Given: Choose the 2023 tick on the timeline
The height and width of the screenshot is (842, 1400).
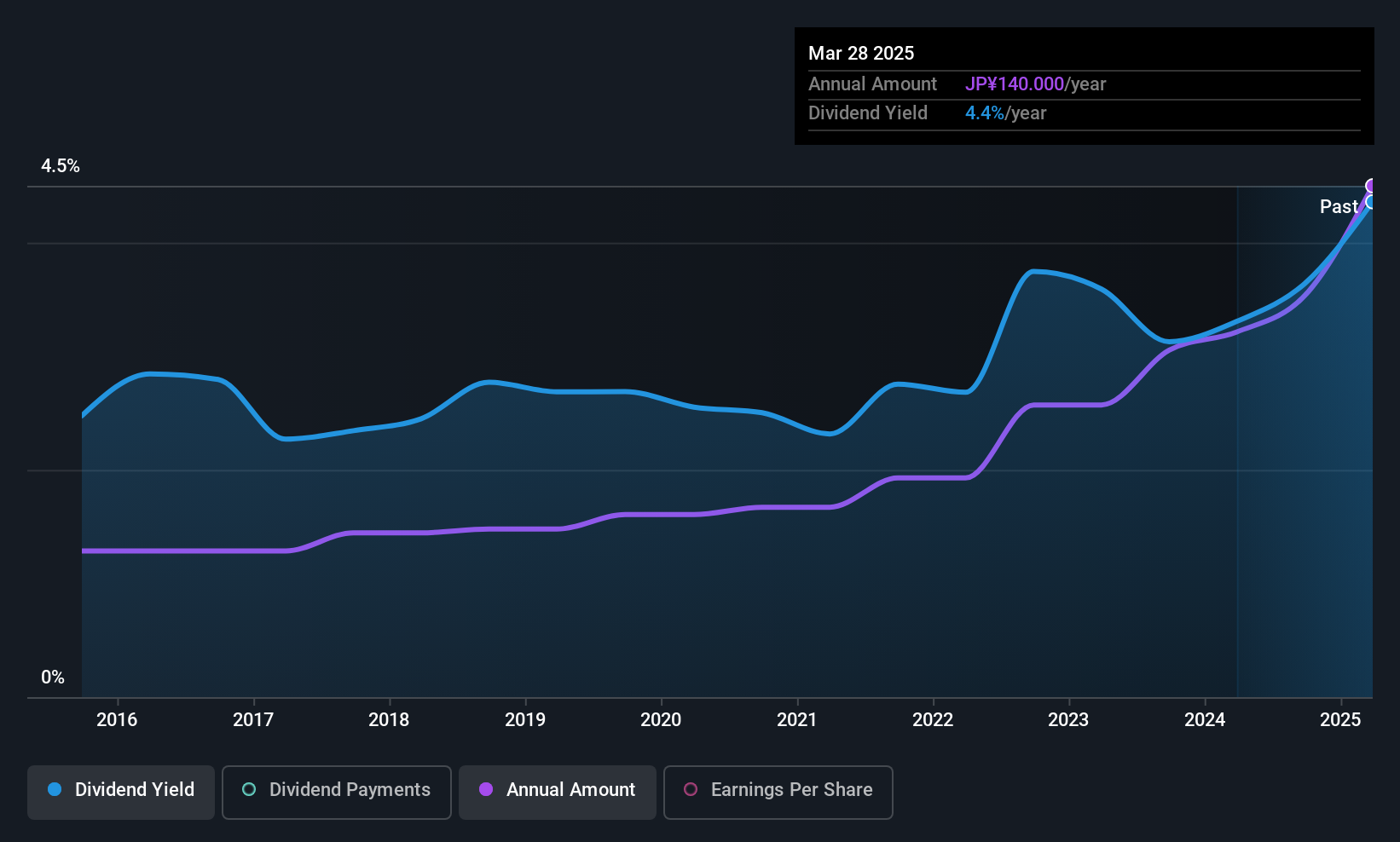Looking at the screenshot, I should [x=1068, y=719].
